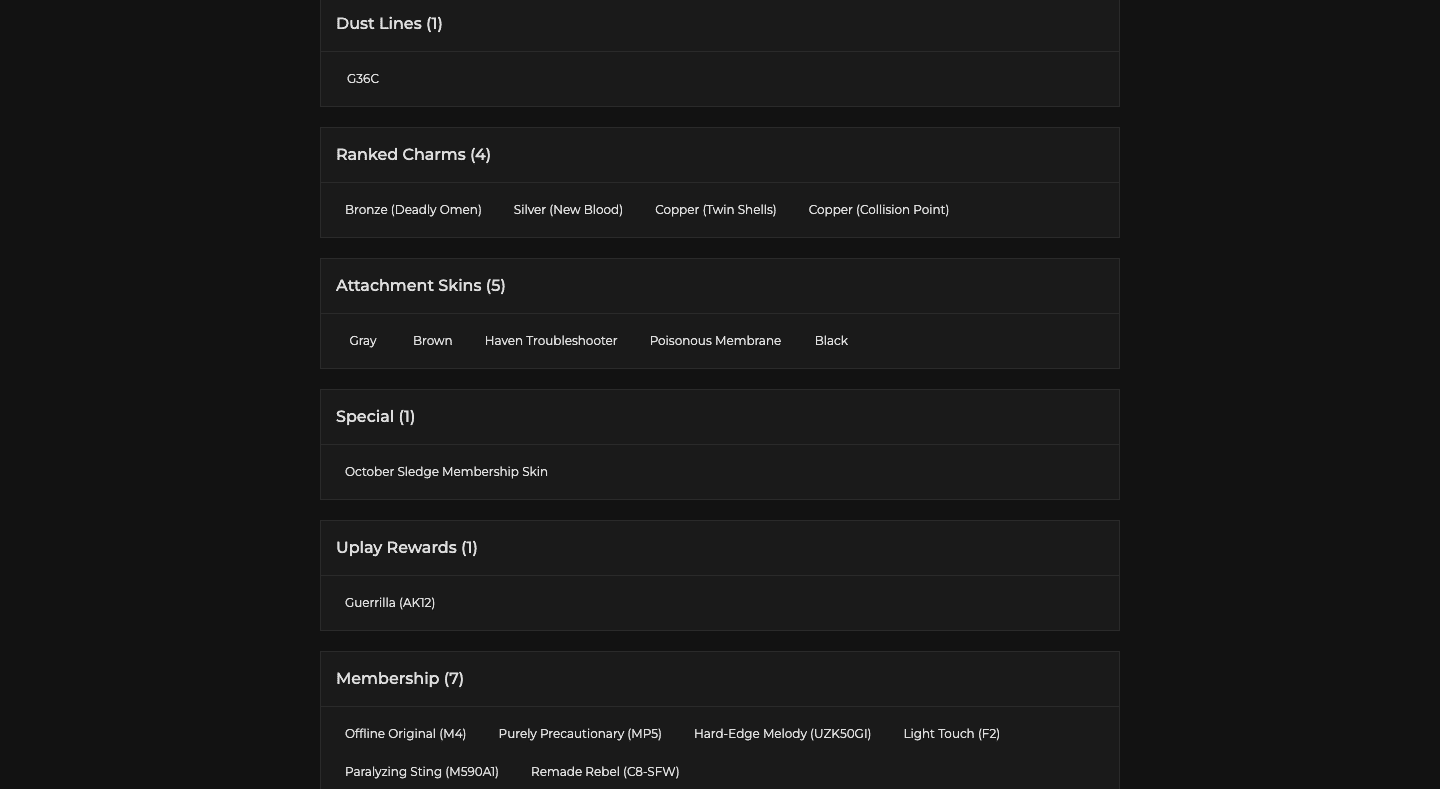The height and width of the screenshot is (789, 1440).
Task: Select the Gray attachment skin
Action: click(363, 341)
